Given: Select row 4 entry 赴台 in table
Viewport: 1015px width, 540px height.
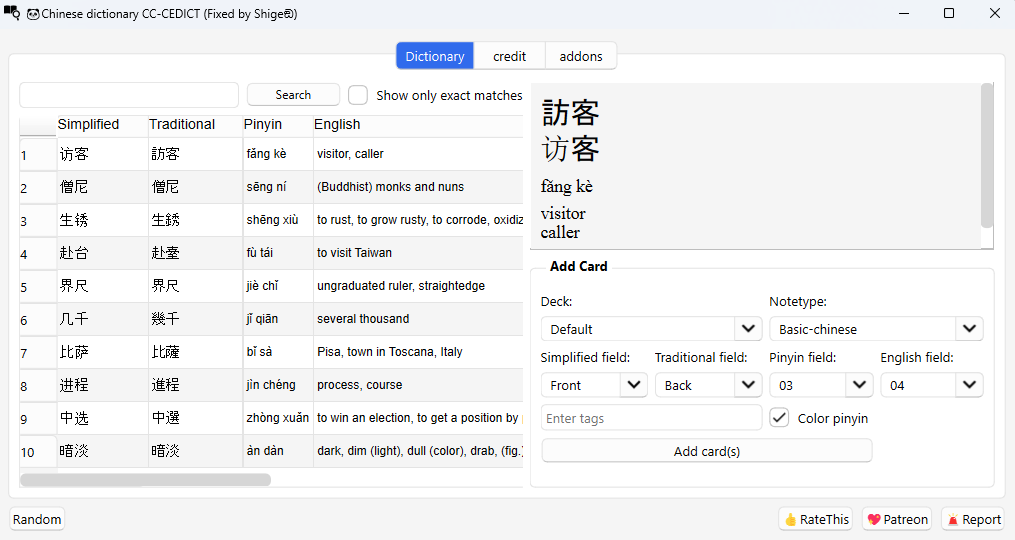Looking at the screenshot, I should click(74, 253).
